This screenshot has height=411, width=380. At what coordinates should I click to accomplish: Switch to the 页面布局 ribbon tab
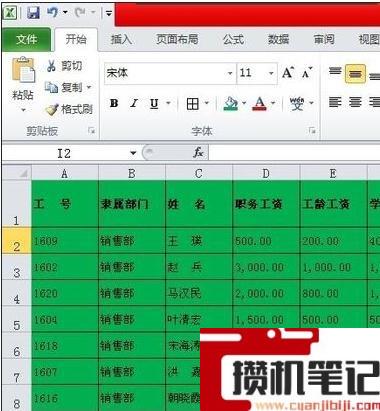coord(177,40)
